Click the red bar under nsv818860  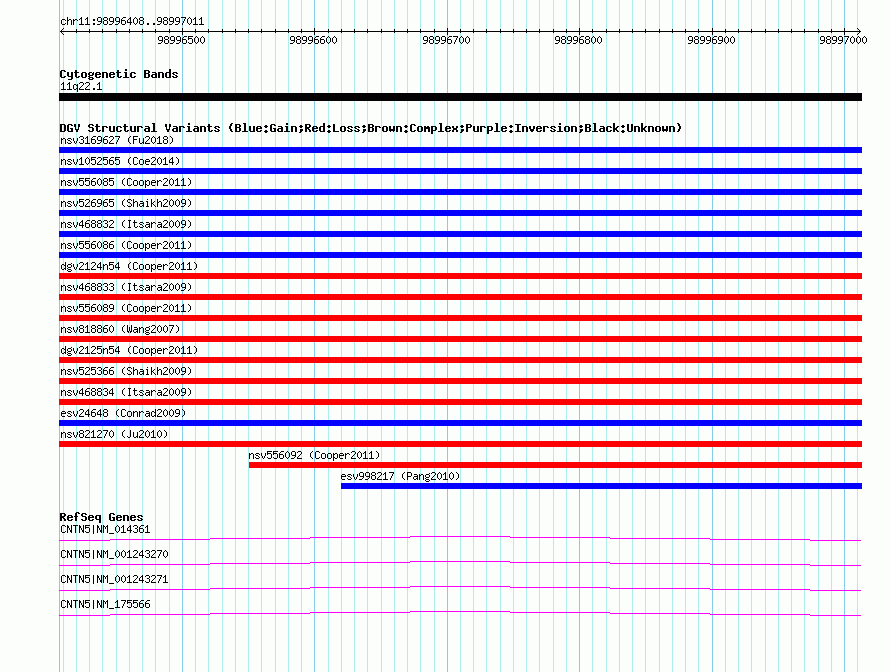click(x=460, y=339)
